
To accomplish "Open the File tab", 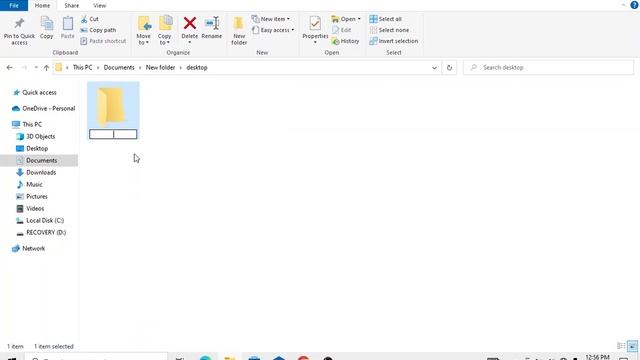I will [14, 6].
